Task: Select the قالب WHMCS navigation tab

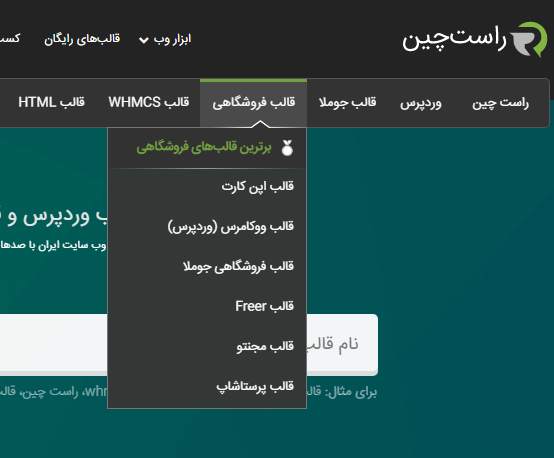Action: (x=149, y=102)
